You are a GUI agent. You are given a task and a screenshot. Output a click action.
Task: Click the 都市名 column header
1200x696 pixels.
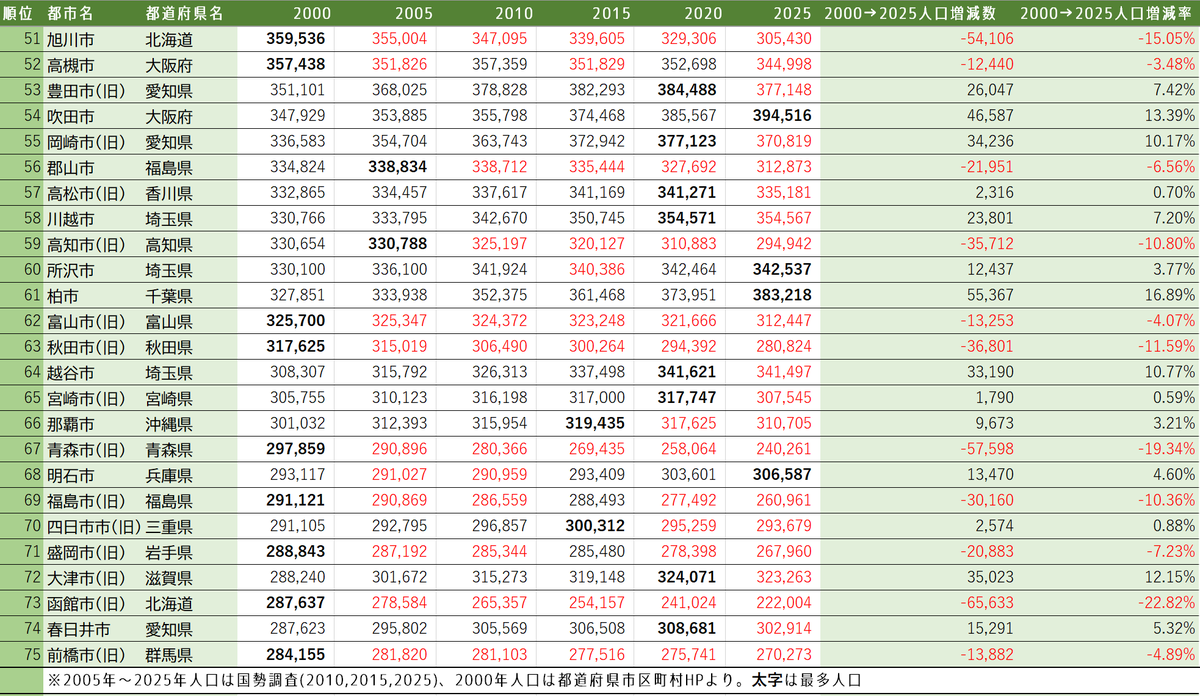71,13
